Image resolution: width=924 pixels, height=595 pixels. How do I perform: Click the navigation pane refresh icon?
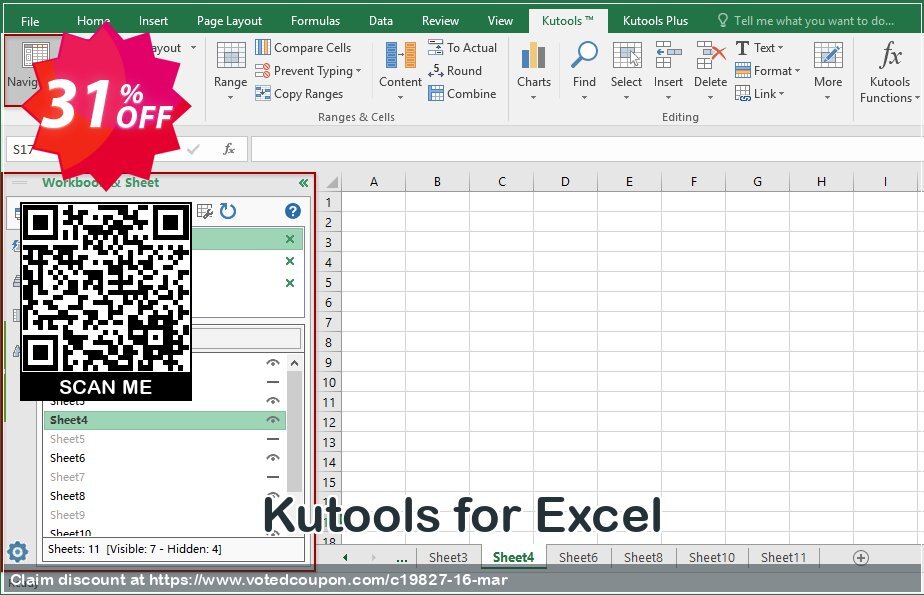point(228,211)
